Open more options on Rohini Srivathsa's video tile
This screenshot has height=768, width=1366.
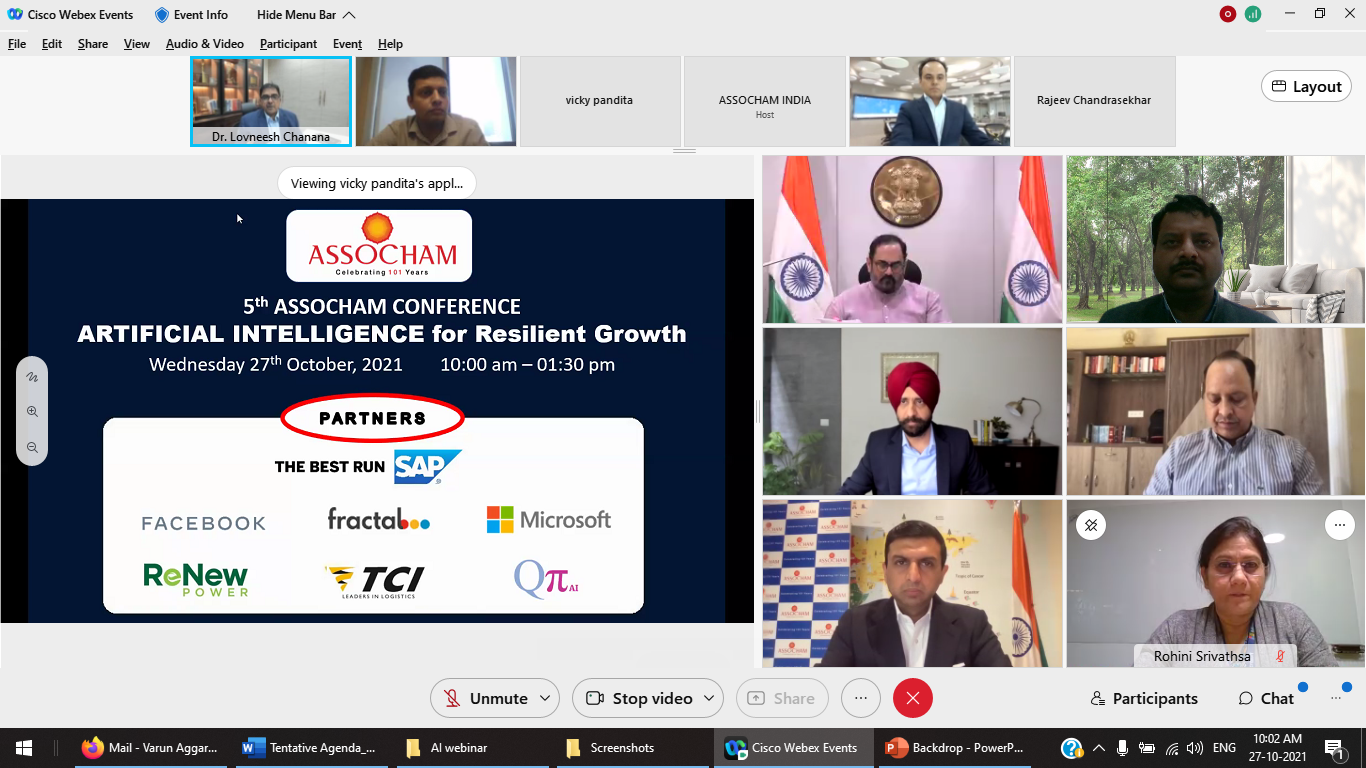(1338, 525)
